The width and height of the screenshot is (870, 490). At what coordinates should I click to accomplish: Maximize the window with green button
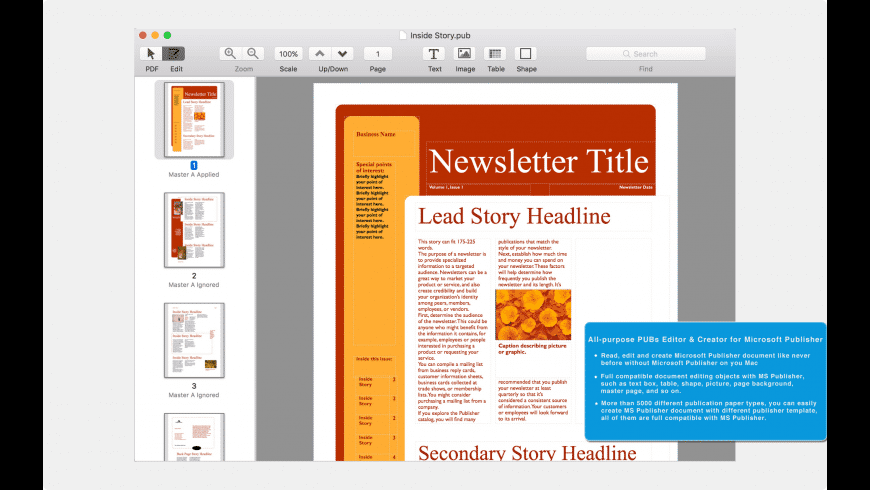point(167,35)
